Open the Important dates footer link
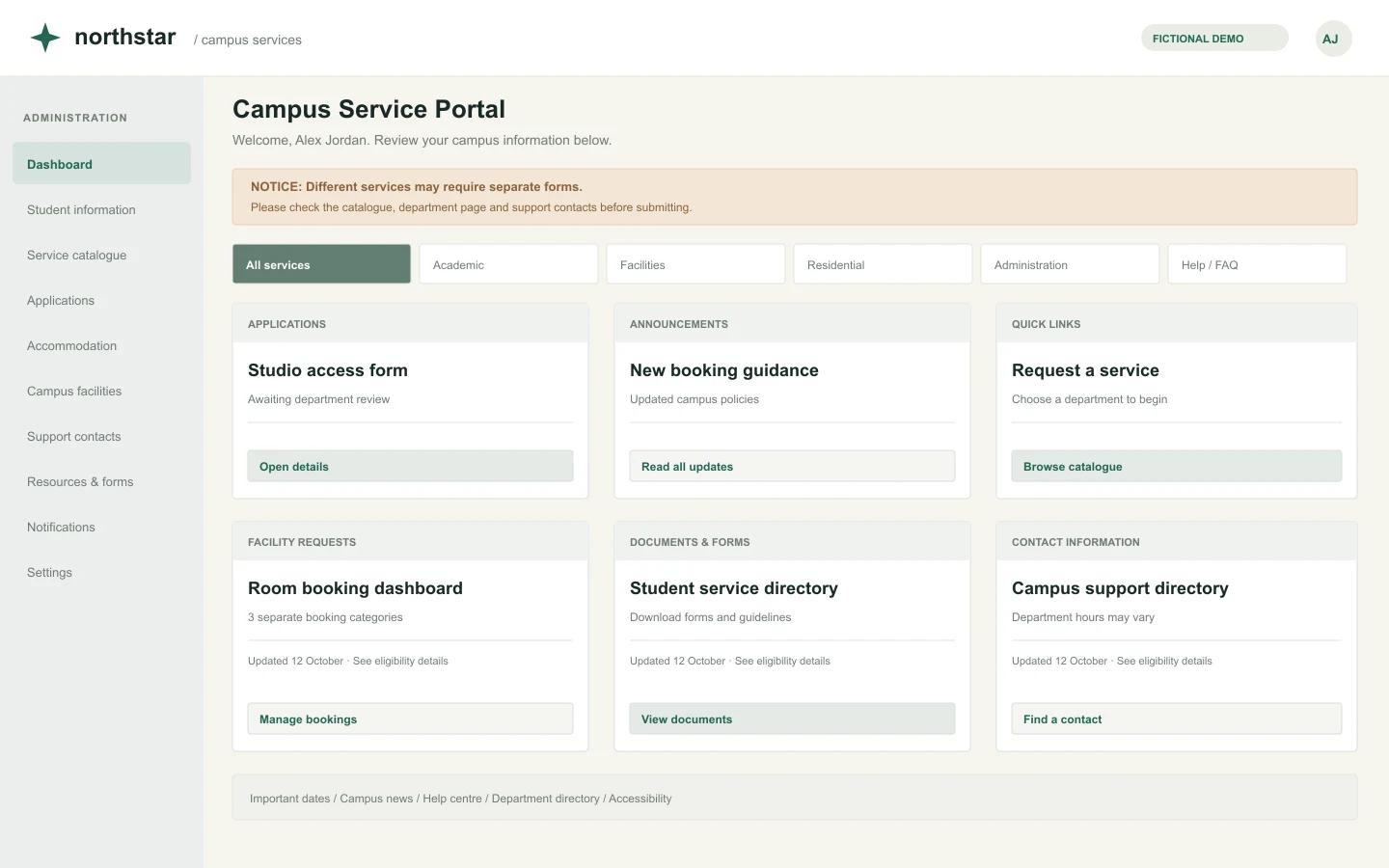This screenshot has width=1389, height=868. [x=289, y=799]
